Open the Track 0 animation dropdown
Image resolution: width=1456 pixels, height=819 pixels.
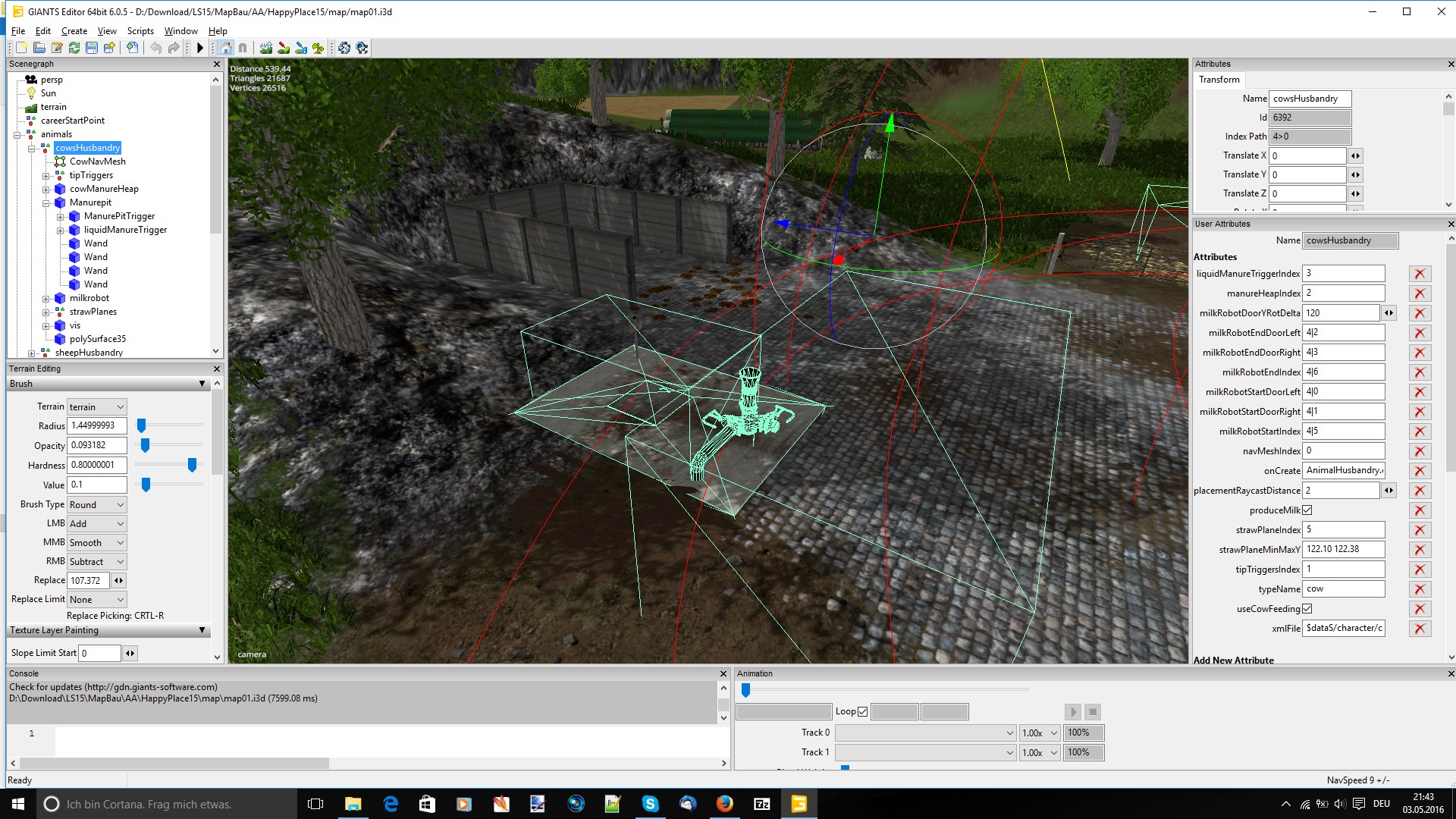(925, 733)
